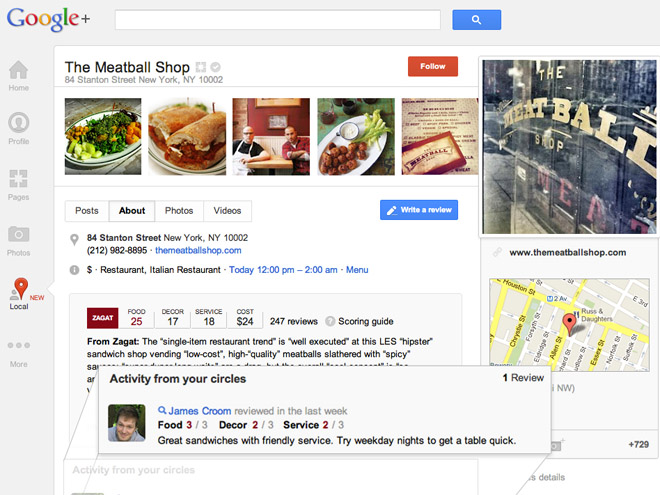This screenshot has height=495, width=660.
Task: Open the themeatballshop.com link
Action: [x=198, y=250]
